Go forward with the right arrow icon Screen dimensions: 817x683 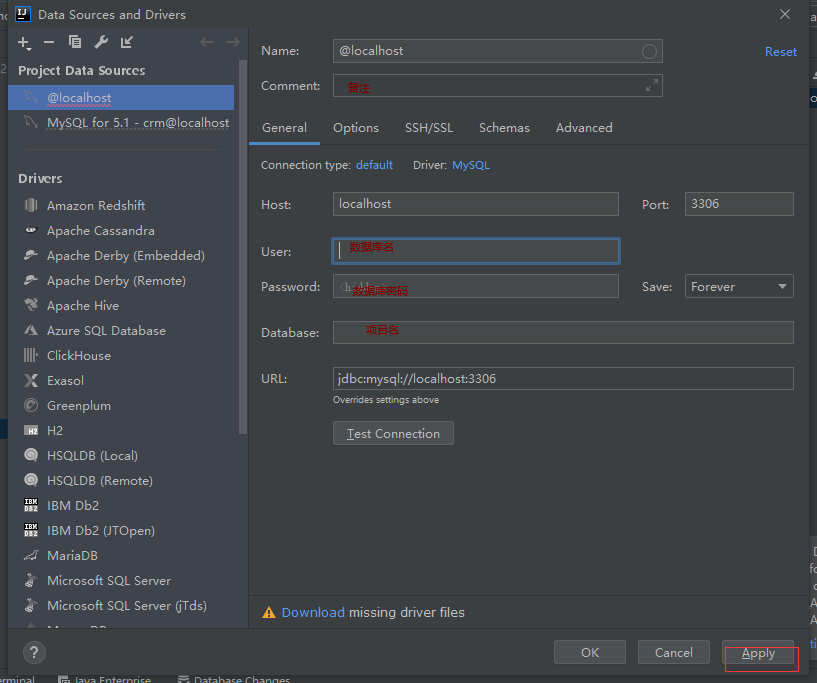(x=233, y=42)
